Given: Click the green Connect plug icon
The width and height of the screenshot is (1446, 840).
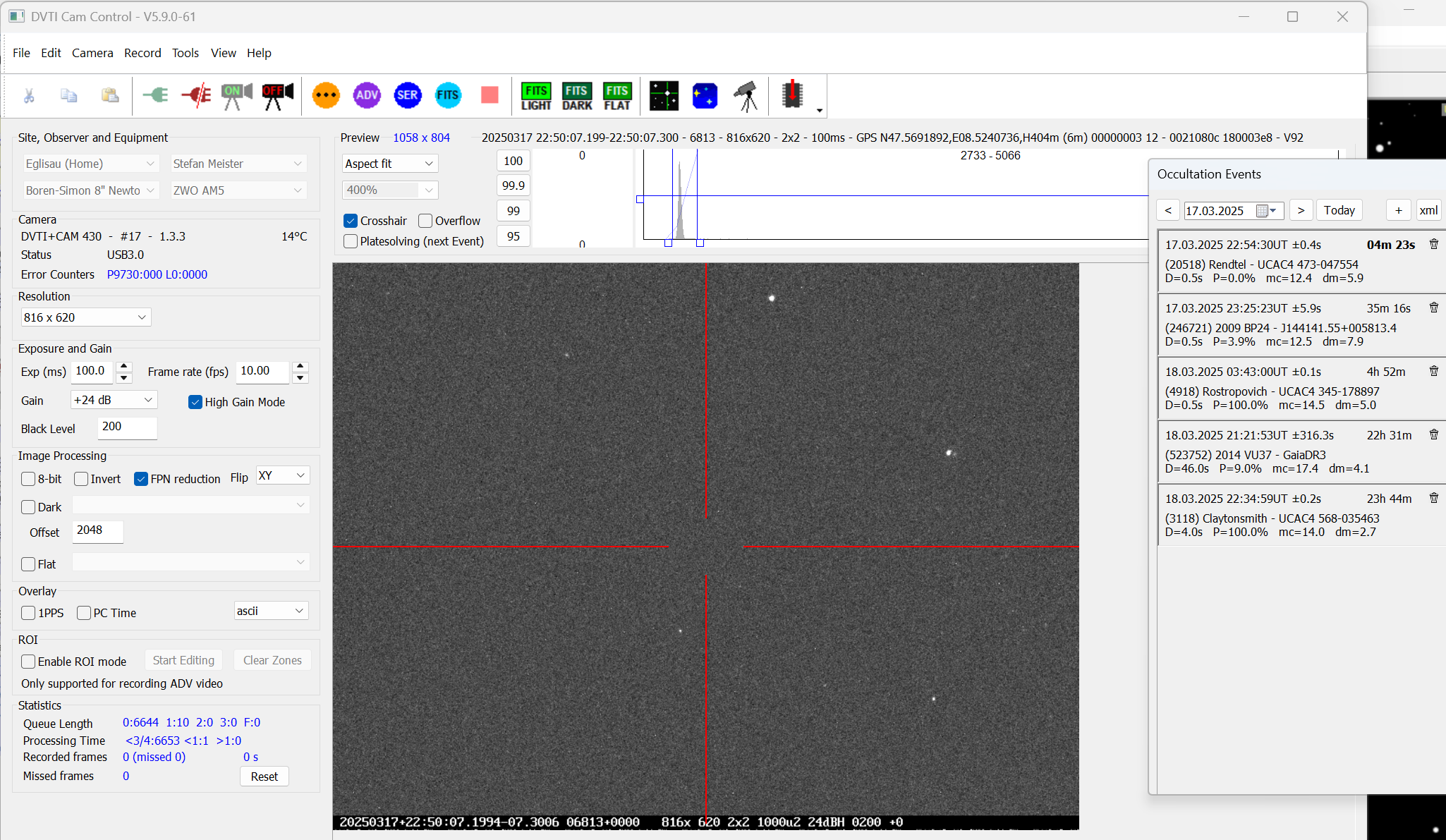Looking at the screenshot, I should 155,95.
